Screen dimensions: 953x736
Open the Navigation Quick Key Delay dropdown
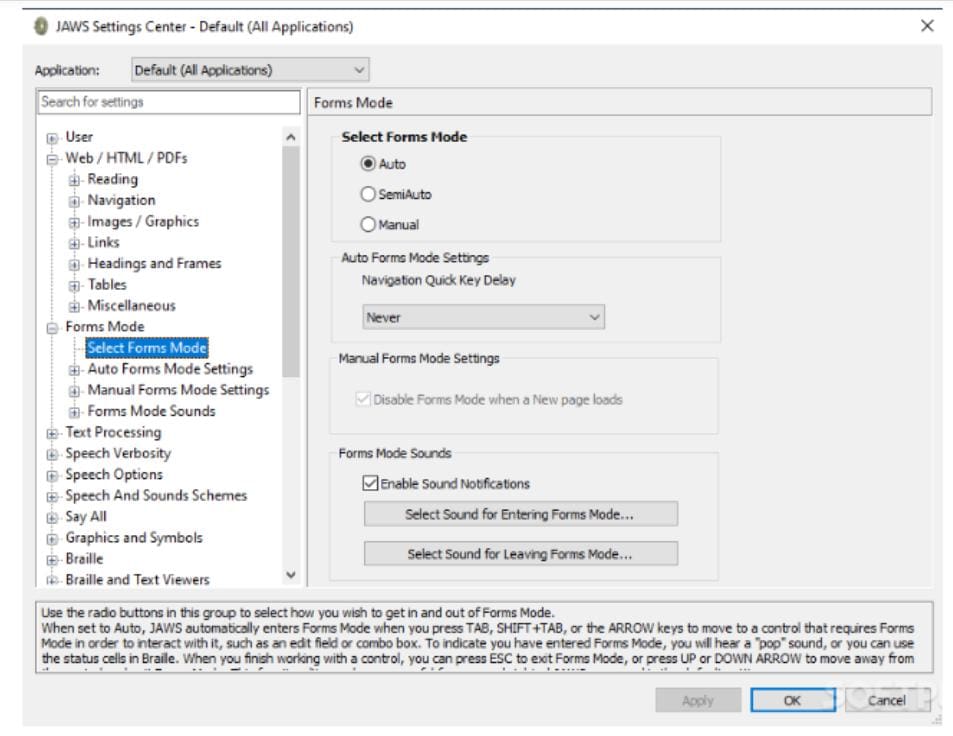(483, 318)
